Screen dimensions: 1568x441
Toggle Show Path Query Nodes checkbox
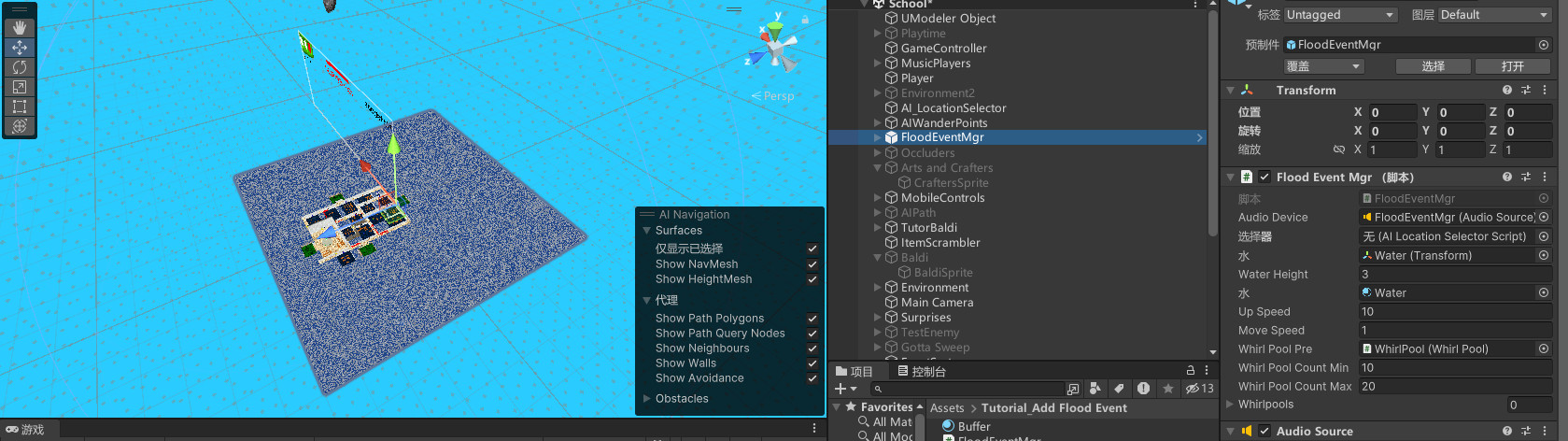812,334
